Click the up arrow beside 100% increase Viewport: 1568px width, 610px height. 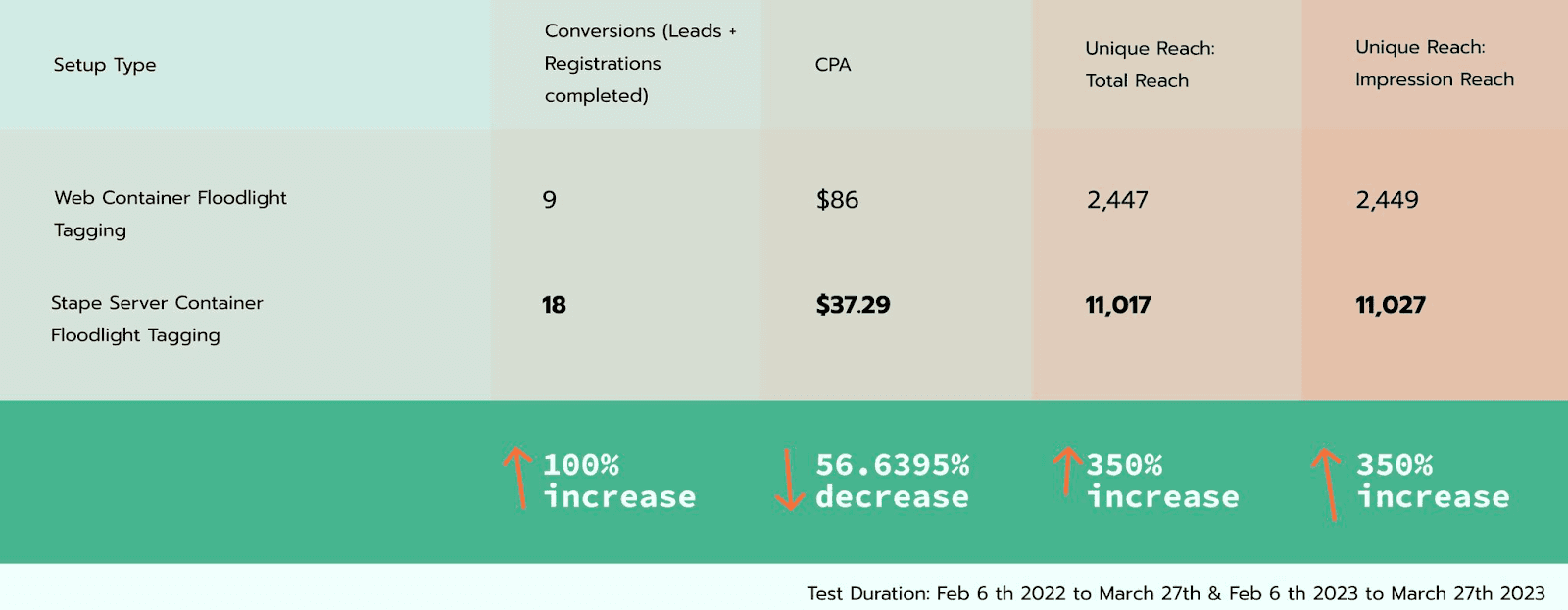tap(517, 478)
